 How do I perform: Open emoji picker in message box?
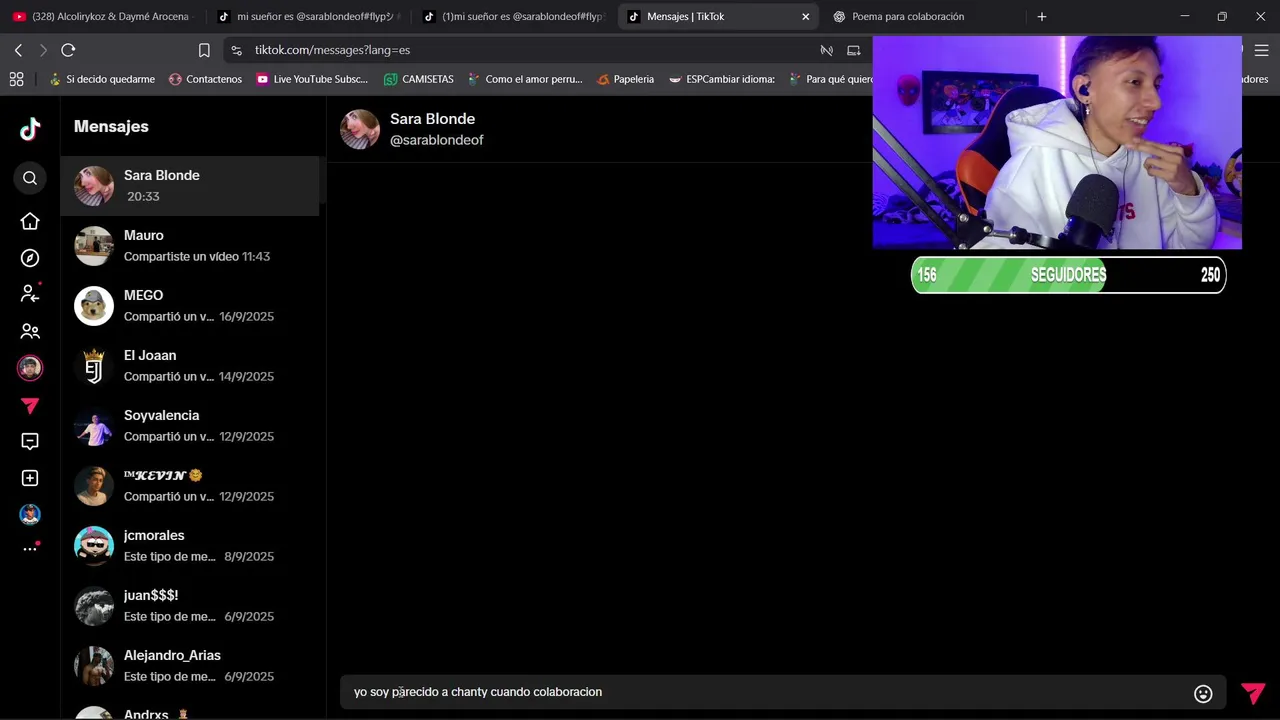[x=1203, y=693]
